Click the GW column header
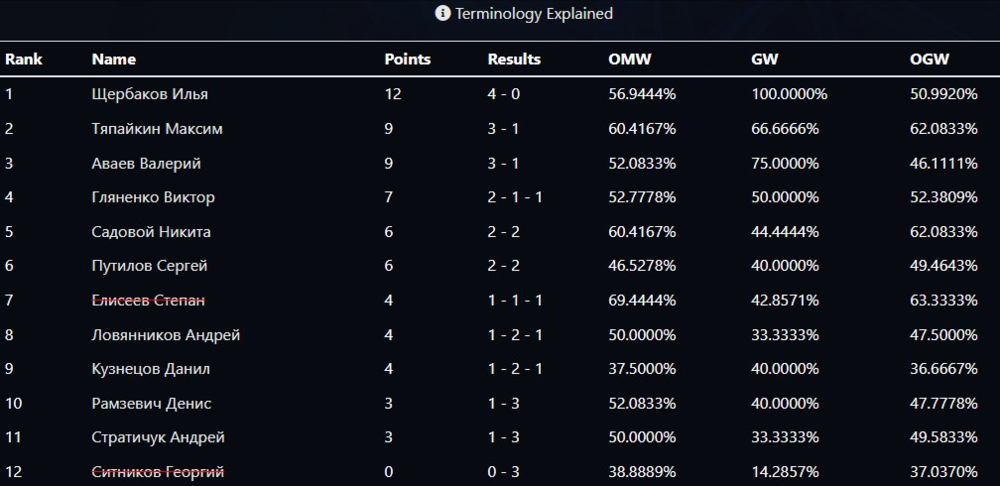The image size is (1000, 486). click(764, 59)
